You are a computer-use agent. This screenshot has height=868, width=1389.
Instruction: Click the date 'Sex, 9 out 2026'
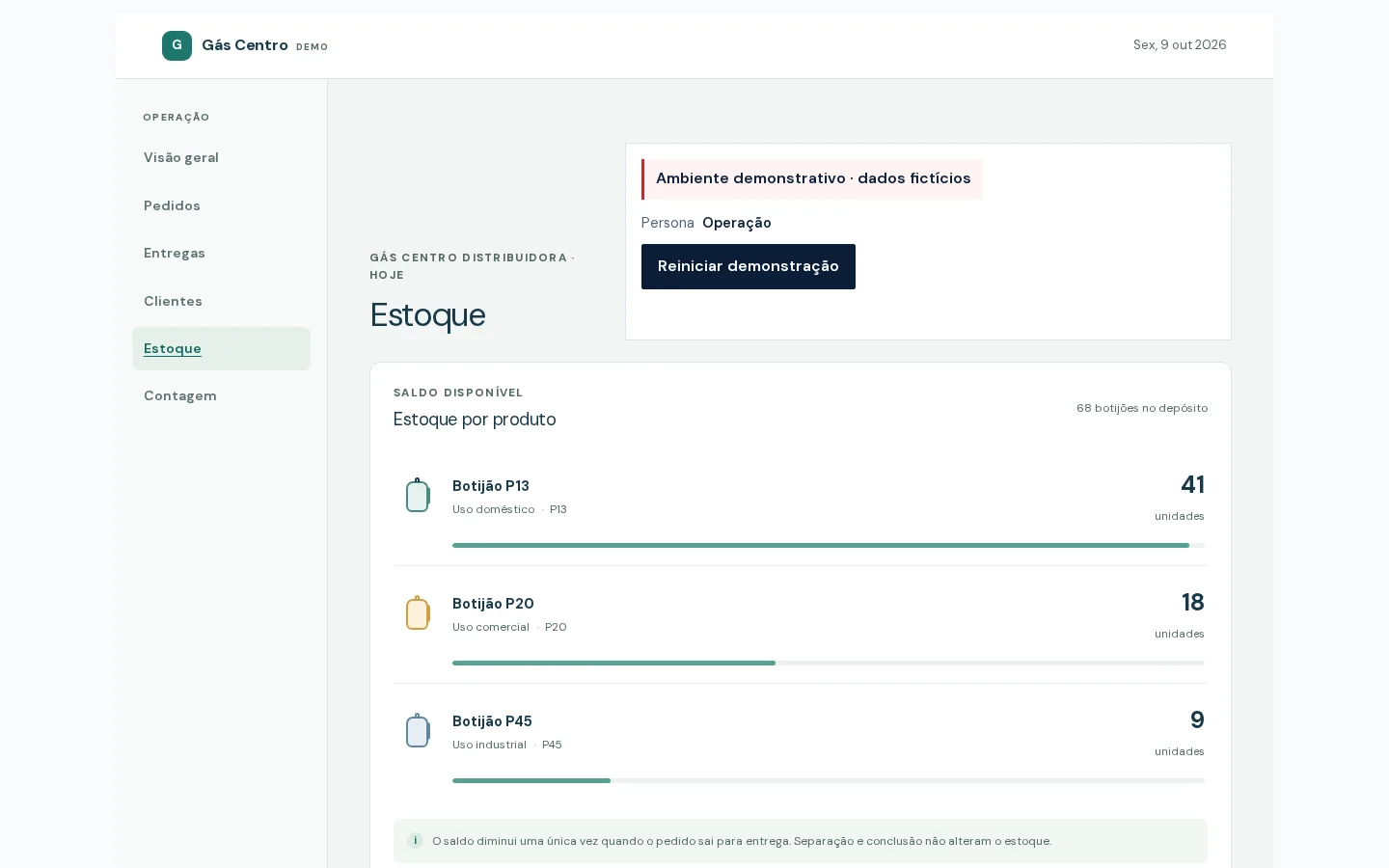1180,45
